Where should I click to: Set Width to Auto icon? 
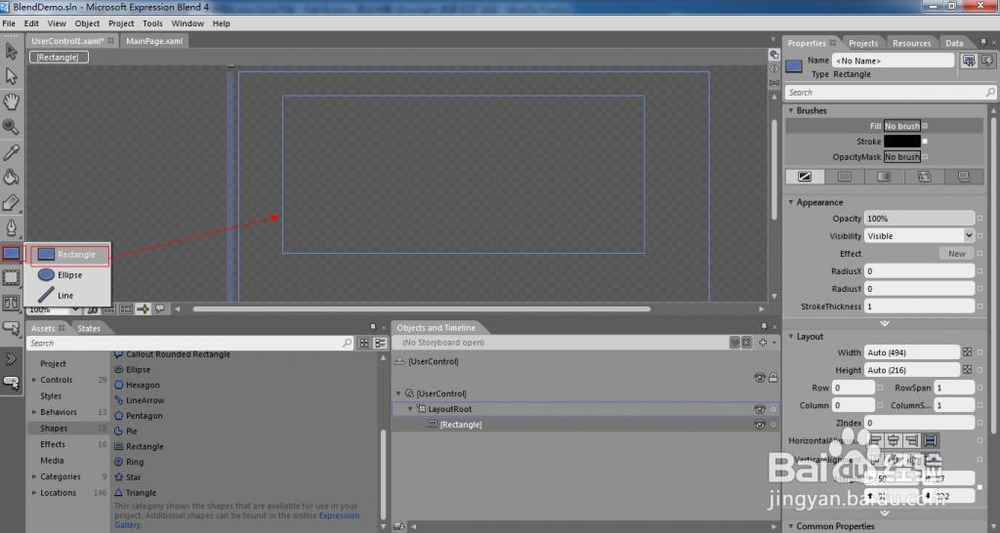click(967, 353)
